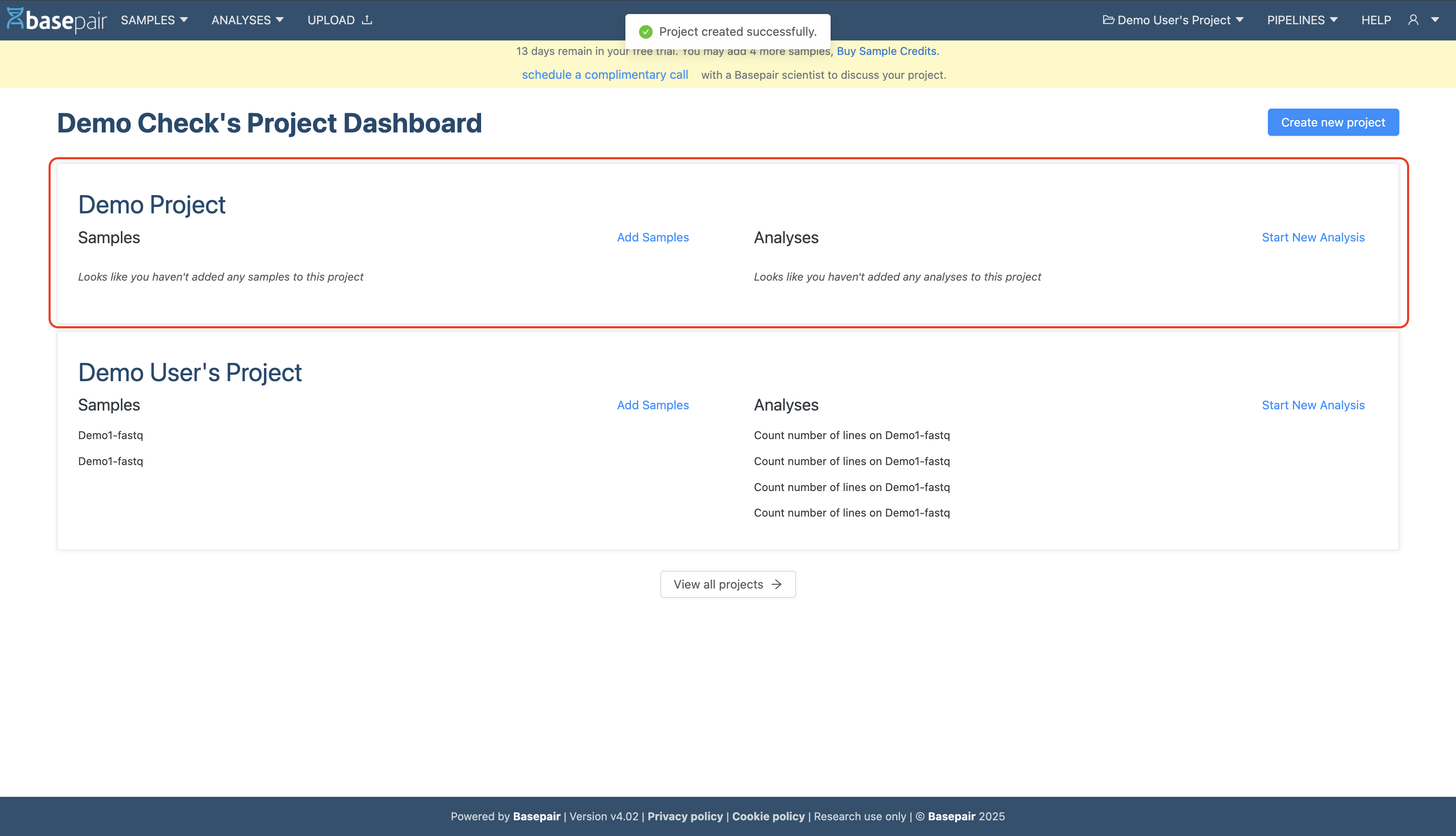
Task: Add Samples to Demo Project
Action: 653,237
